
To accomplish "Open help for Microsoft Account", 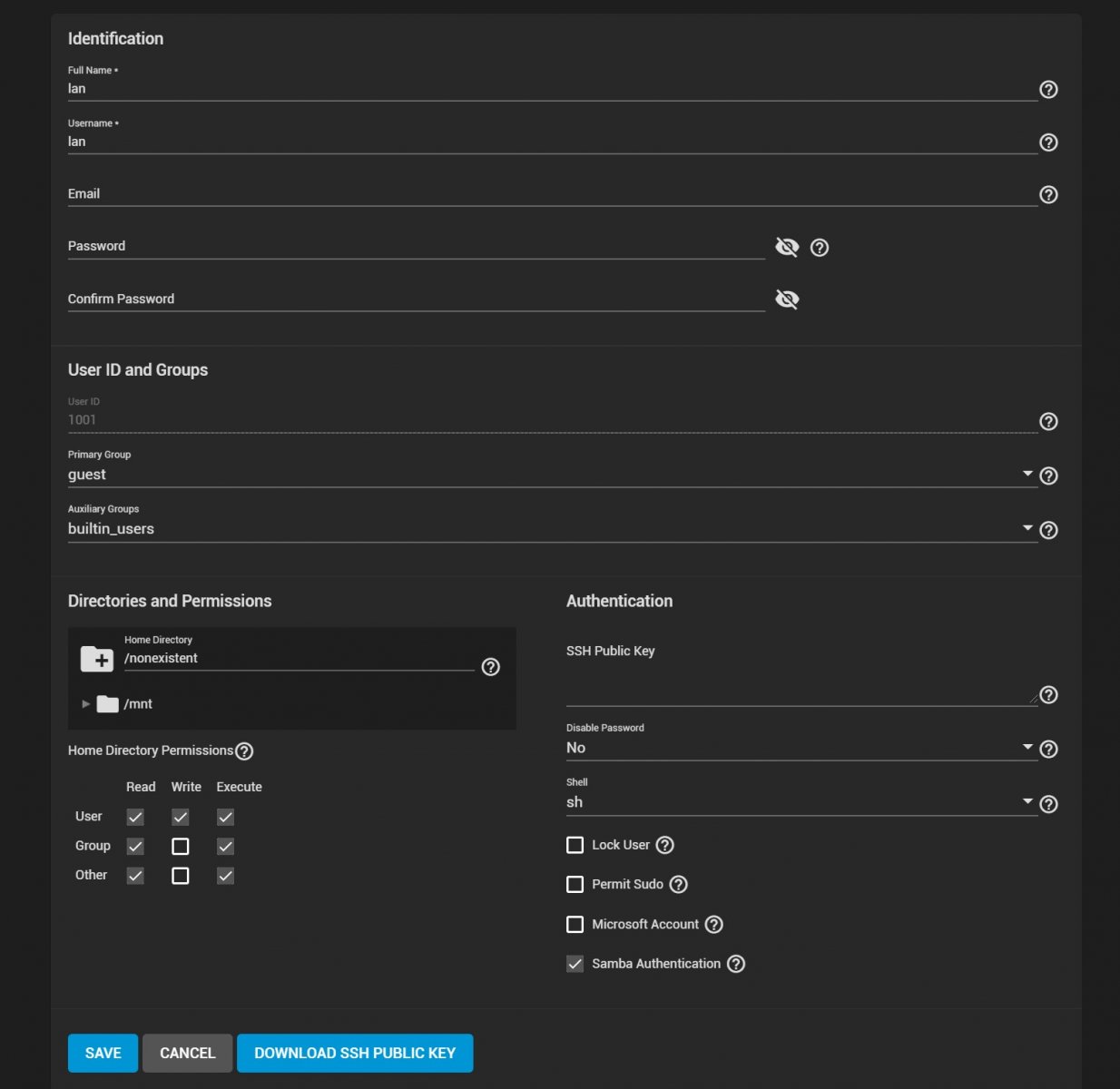I will click(x=714, y=924).
